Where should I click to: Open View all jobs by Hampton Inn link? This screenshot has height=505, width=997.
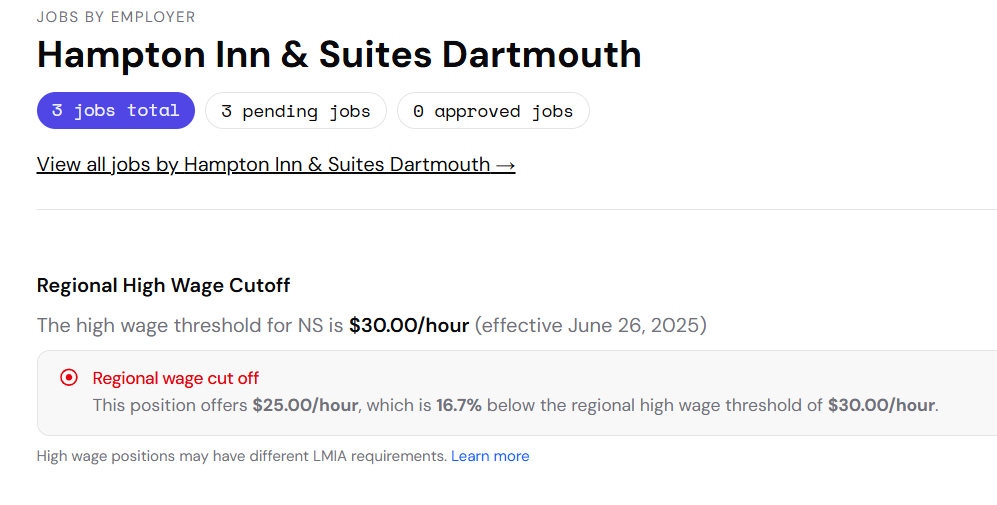coord(263,164)
